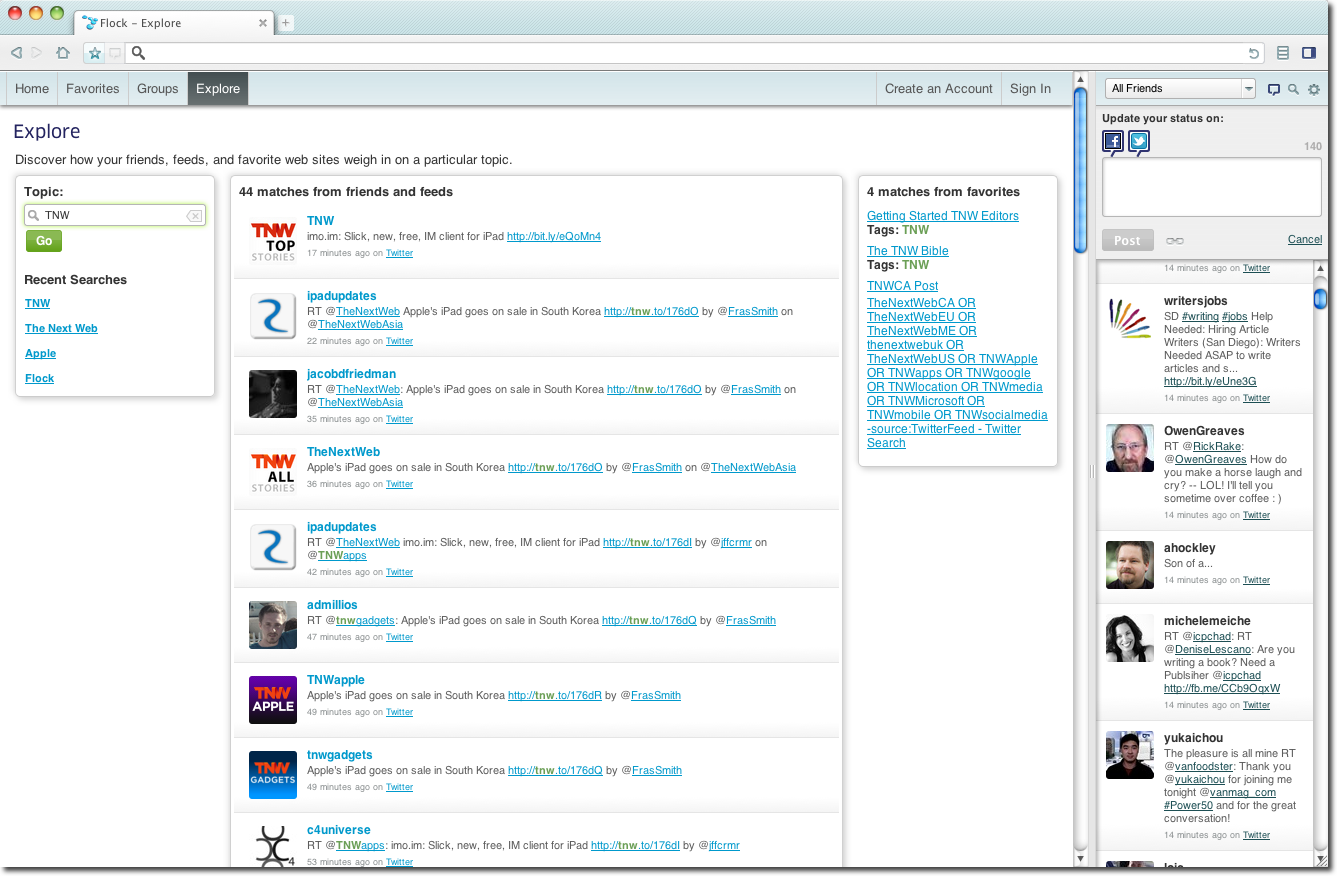Switch to the Favorites tab

point(93,88)
